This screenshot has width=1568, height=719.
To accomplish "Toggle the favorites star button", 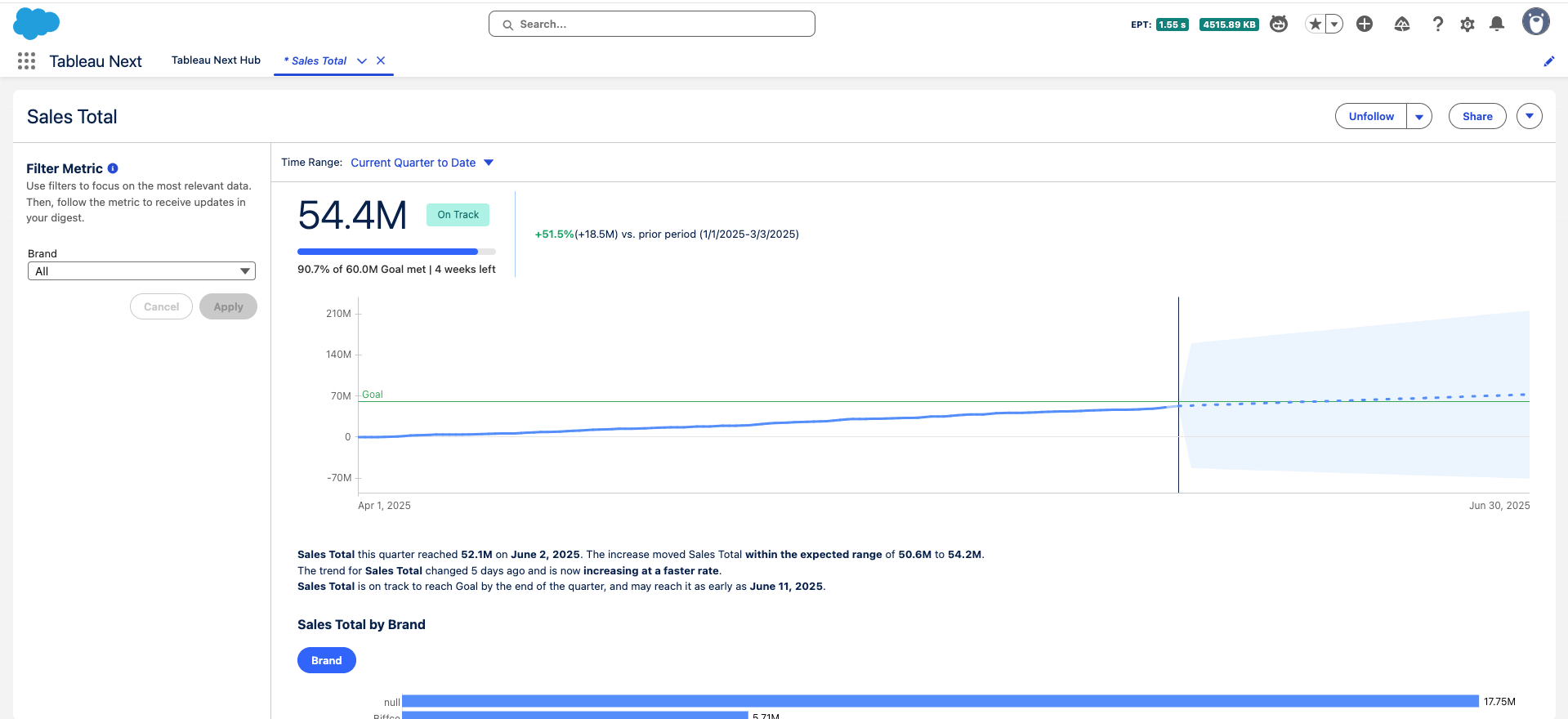I will pos(1315,25).
